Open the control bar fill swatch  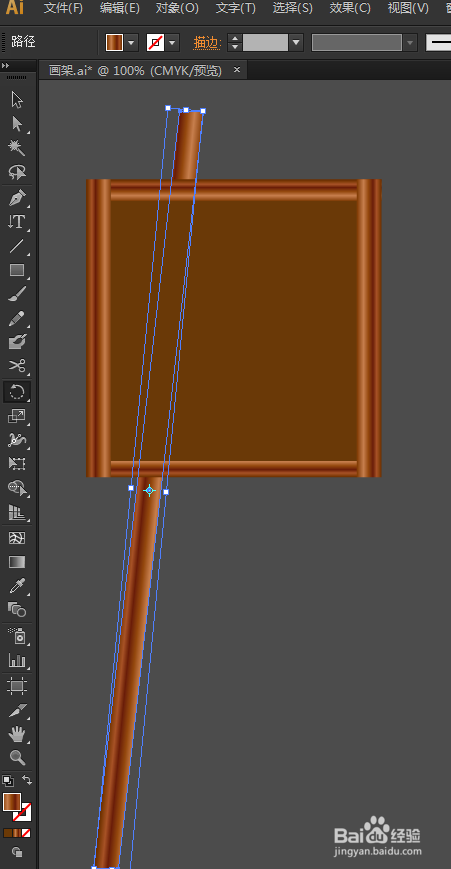pyautogui.click(x=114, y=43)
